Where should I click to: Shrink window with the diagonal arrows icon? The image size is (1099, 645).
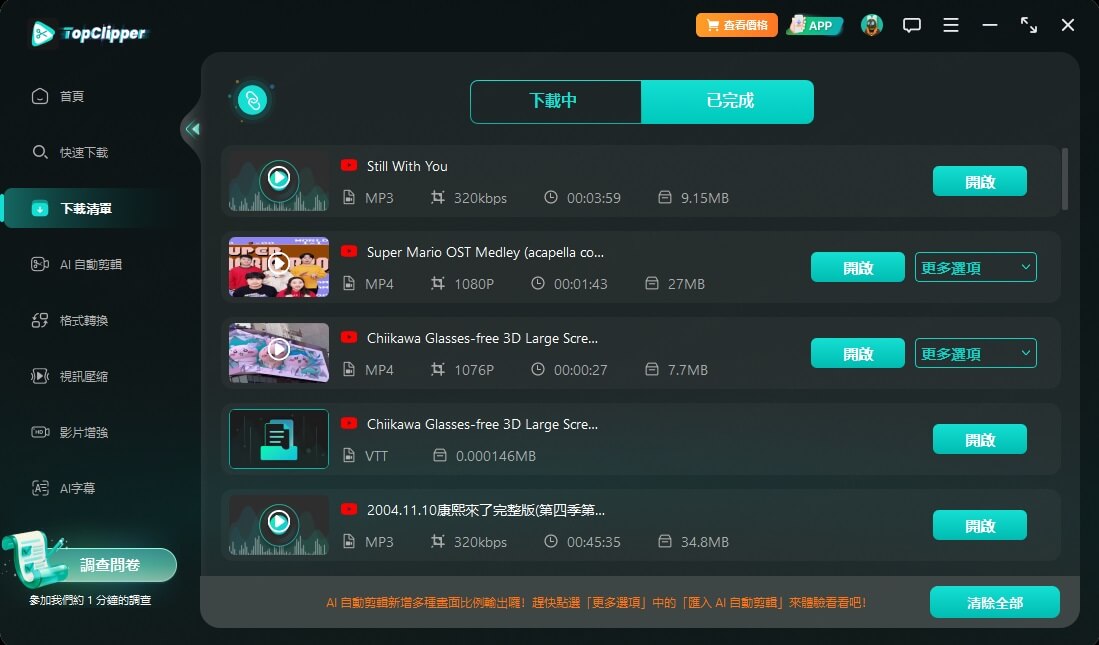point(1028,25)
